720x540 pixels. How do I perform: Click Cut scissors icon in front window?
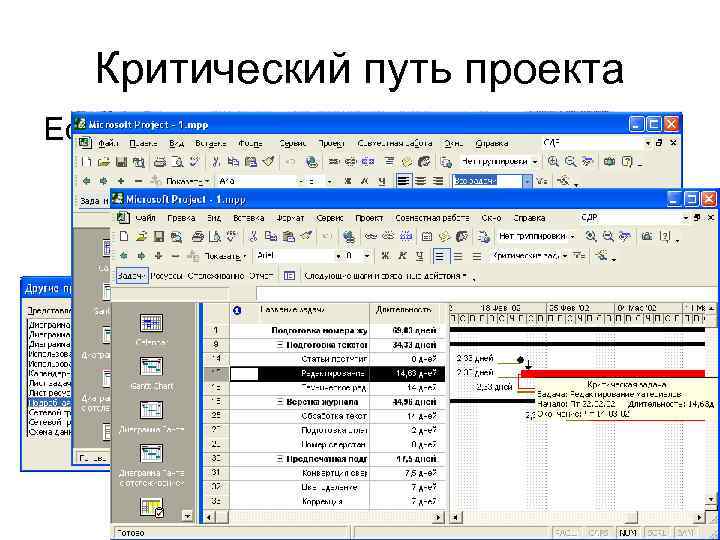click(x=253, y=236)
